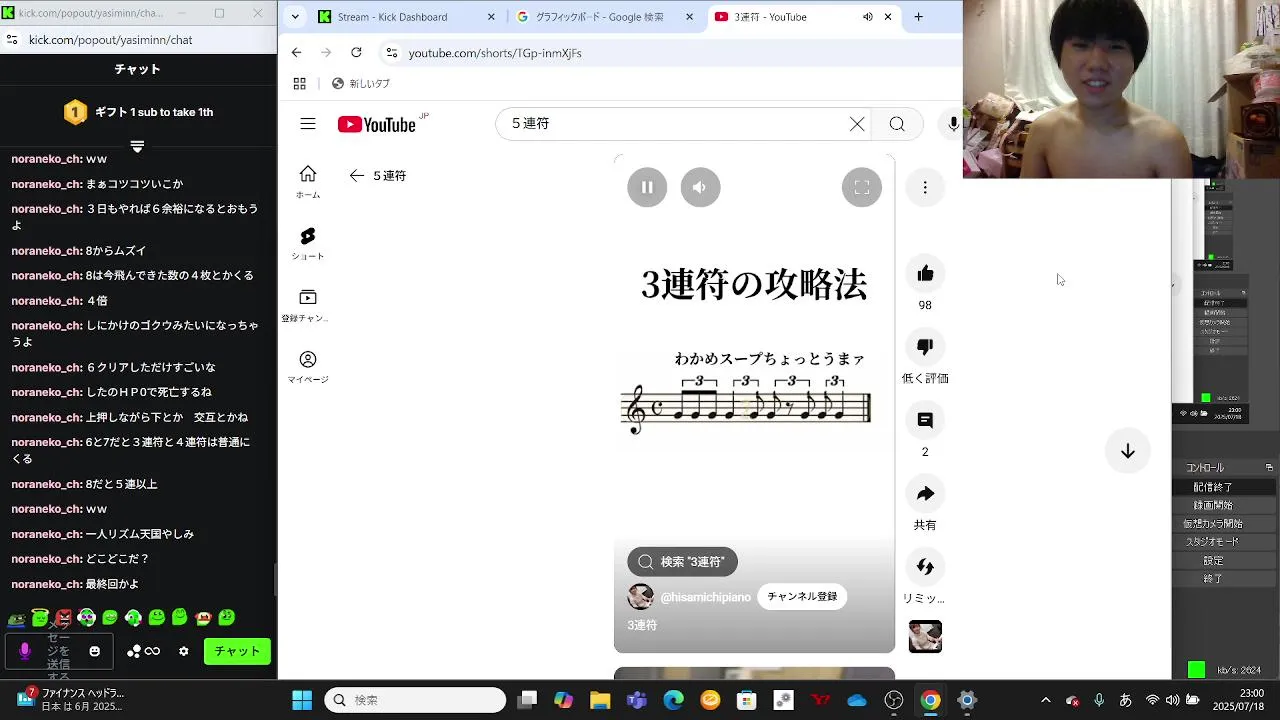The height and width of the screenshot is (720, 1280).
Task: Reload the YouTube page
Action: [356, 53]
